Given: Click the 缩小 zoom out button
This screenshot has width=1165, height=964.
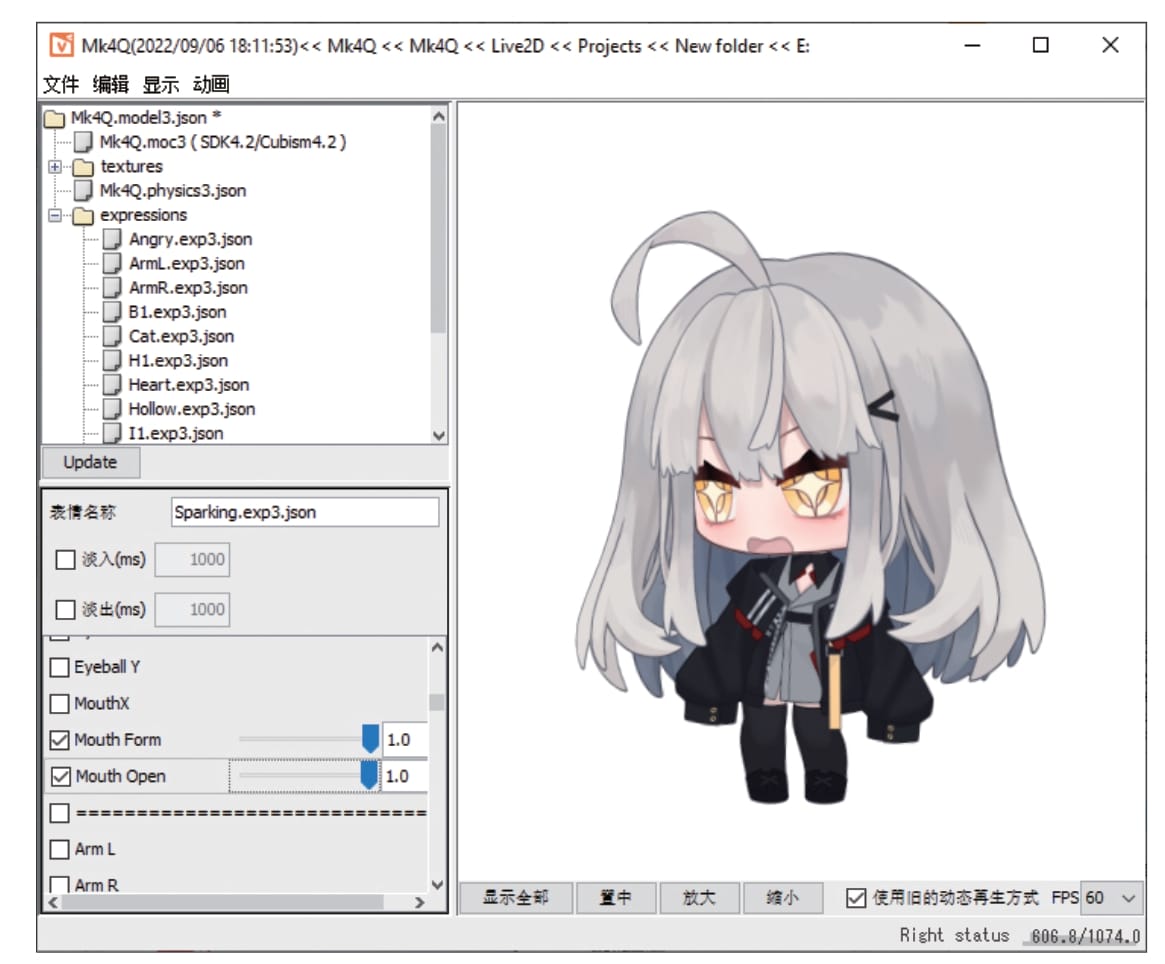Looking at the screenshot, I should (x=782, y=899).
